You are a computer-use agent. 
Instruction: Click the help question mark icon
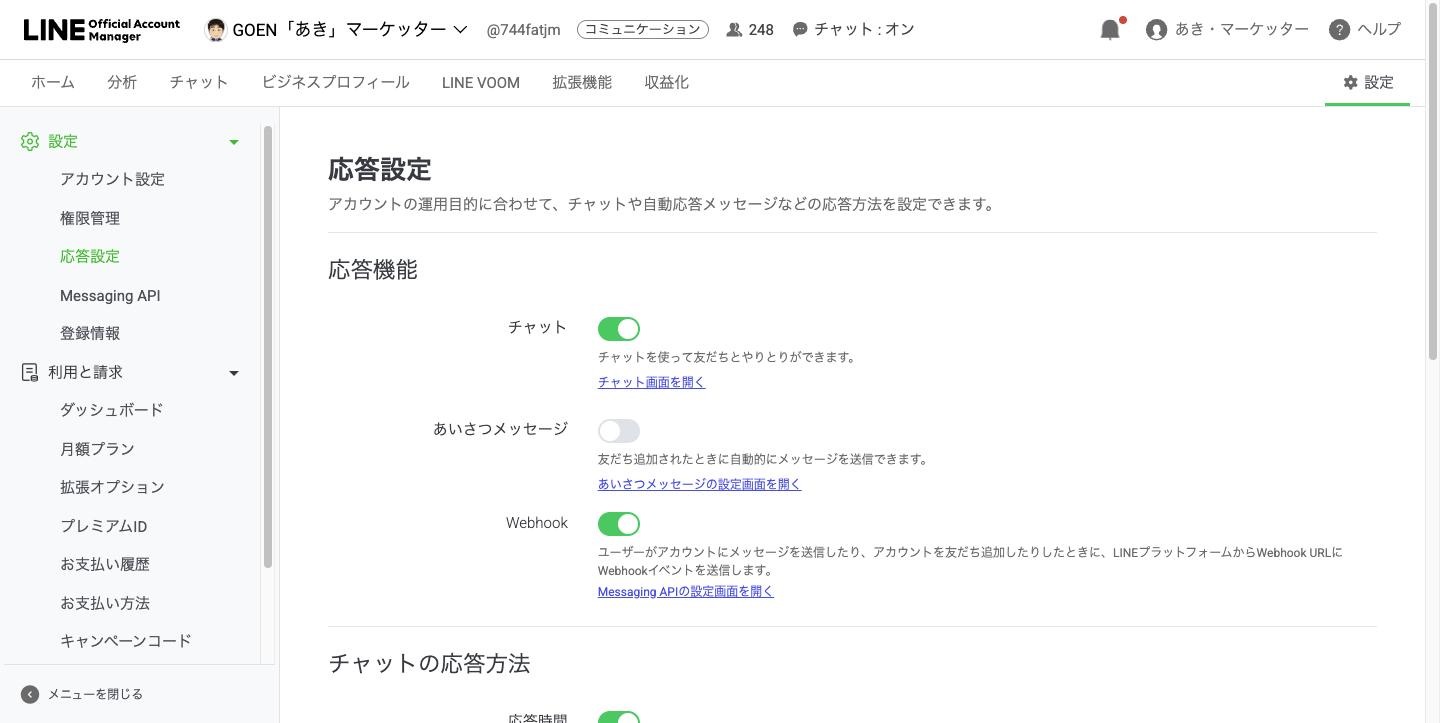(1340, 30)
